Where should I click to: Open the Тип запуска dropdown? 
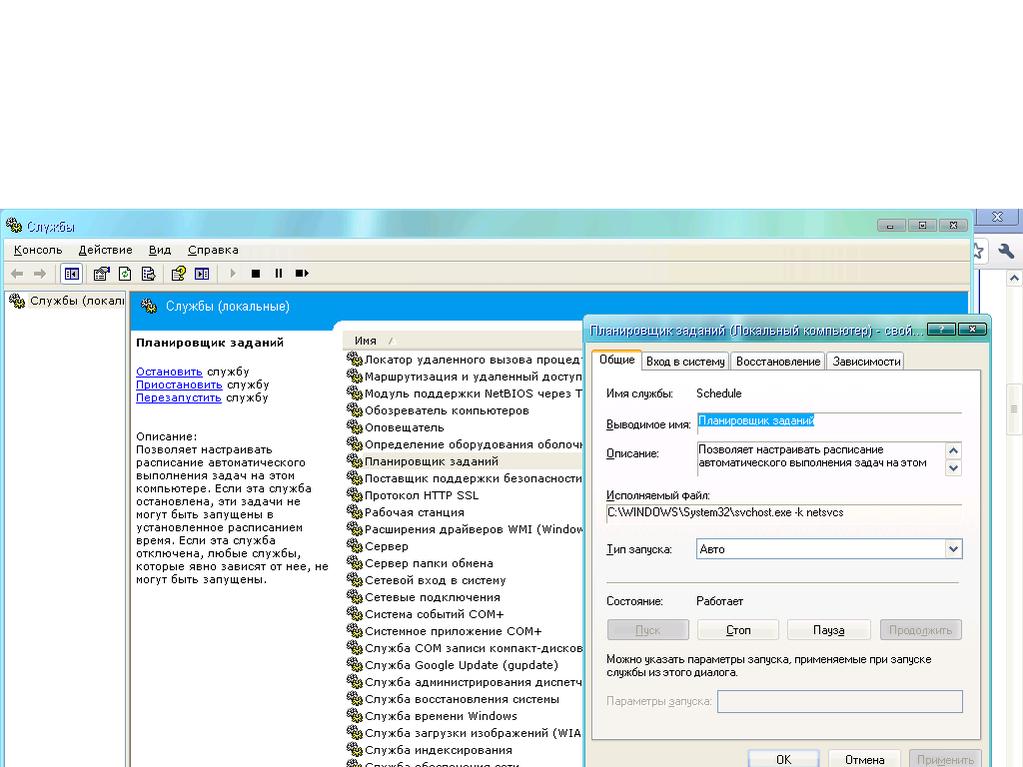(x=953, y=549)
